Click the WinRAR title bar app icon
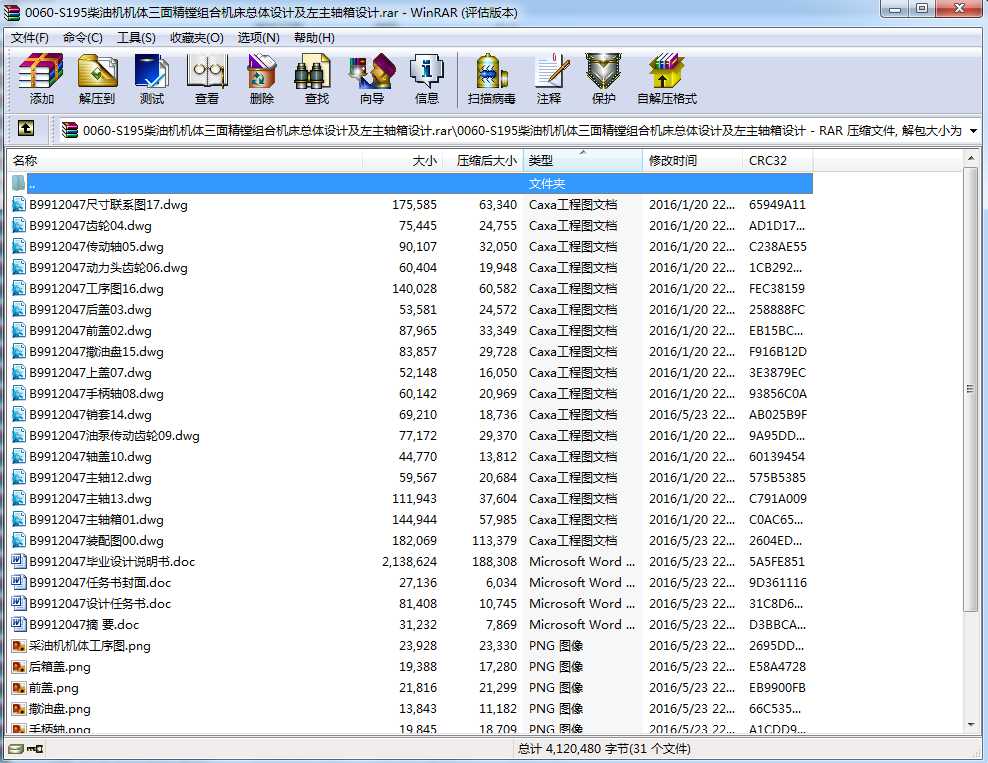 point(11,12)
